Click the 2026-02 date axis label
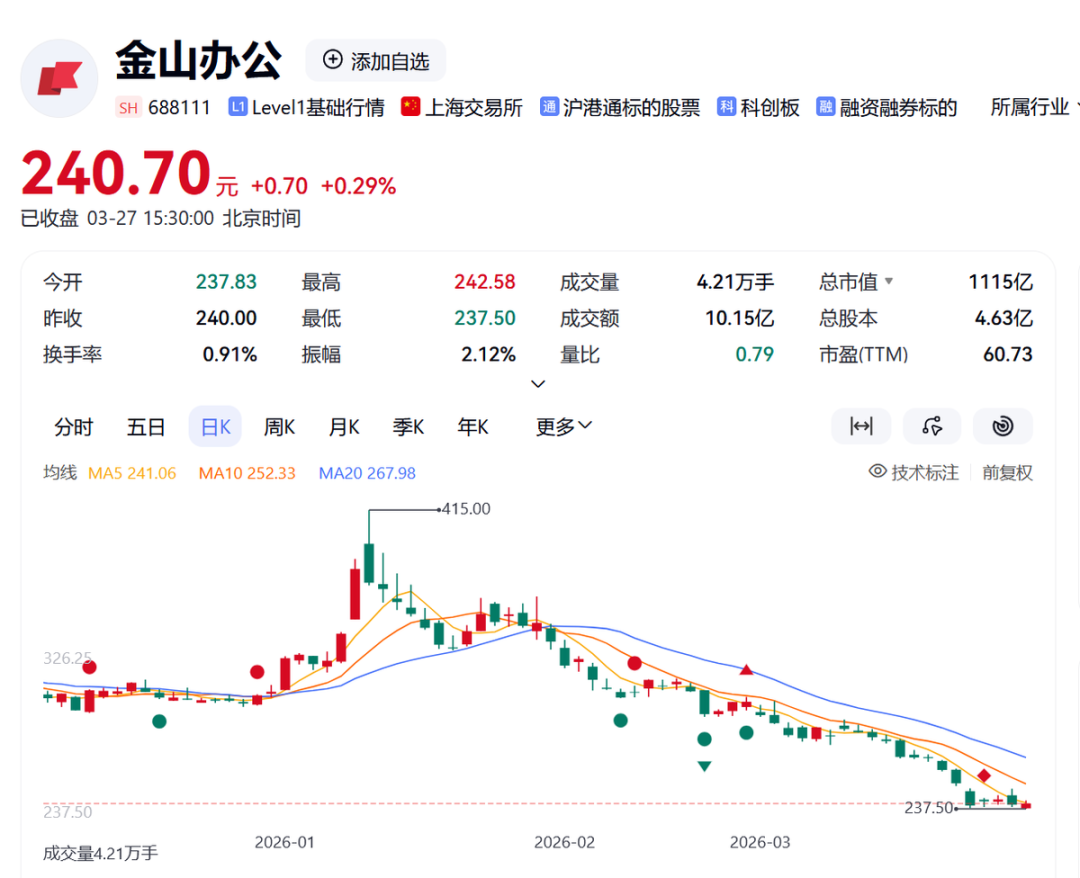Image resolution: width=1080 pixels, height=878 pixels. click(x=564, y=842)
